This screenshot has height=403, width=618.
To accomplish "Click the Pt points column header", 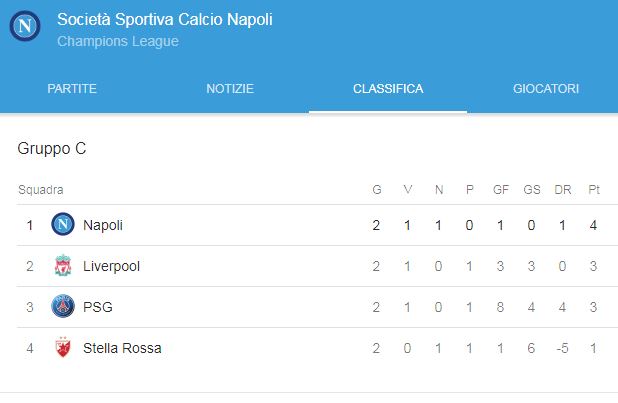I will [x=594, y=189].
